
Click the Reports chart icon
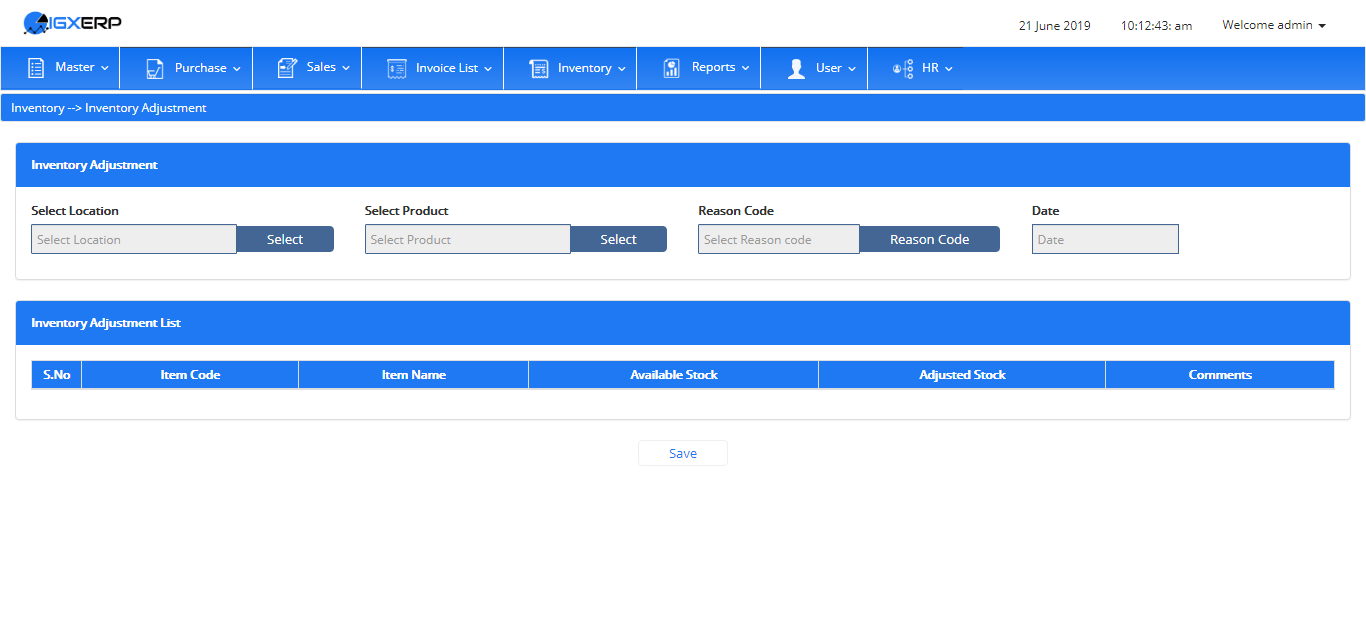pyautogui.click(x=672, y=68)
